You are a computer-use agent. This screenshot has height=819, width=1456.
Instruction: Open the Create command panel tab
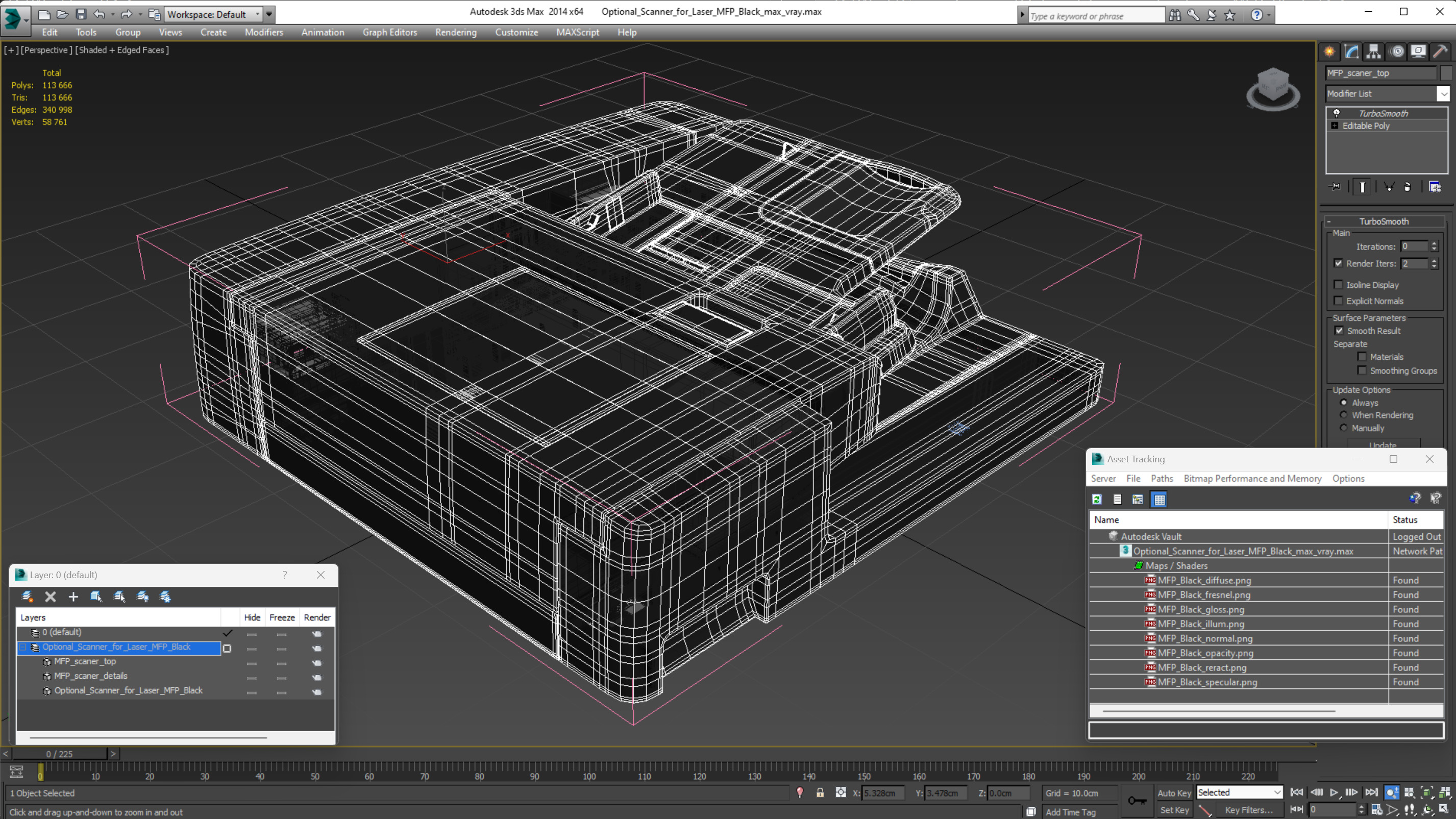(1329, 52)
